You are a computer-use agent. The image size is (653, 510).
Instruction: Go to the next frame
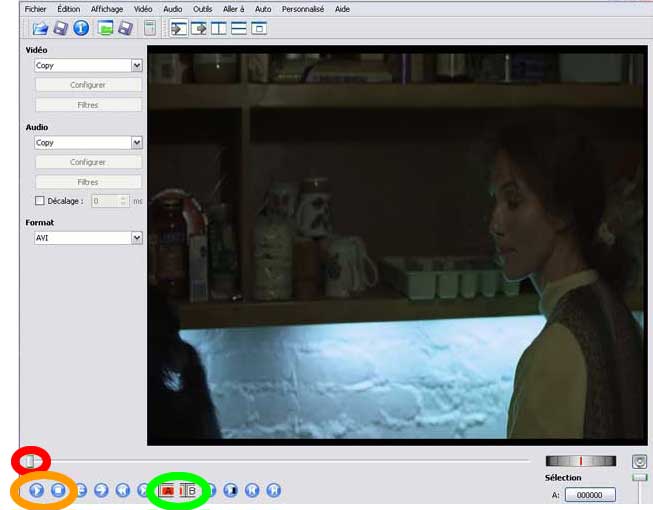point(101,490)
